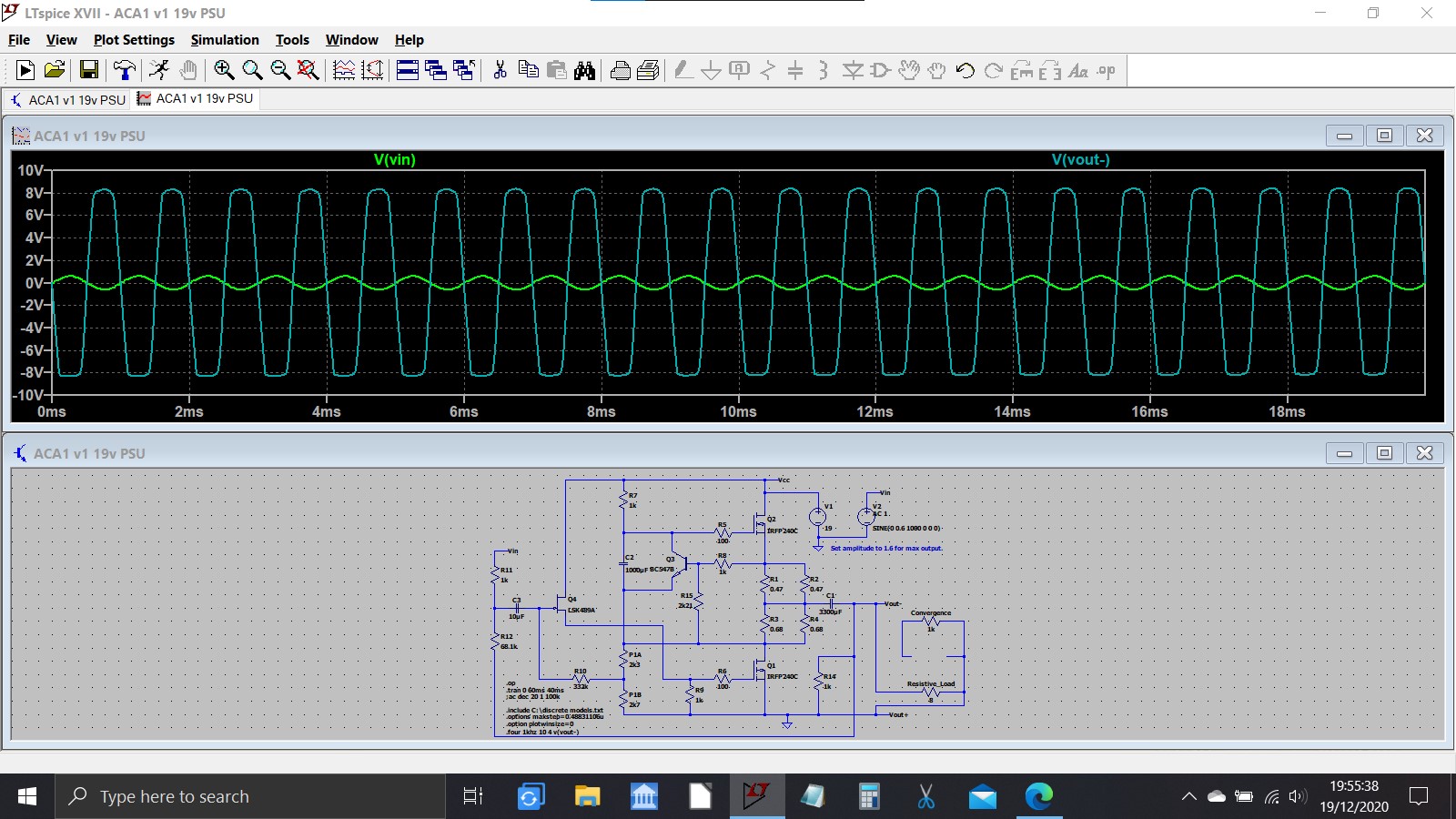Click the New Schematic toolbar icon
Image resolution: width=1456 pixels, height=819 pixels.
[x=25, y=70]
